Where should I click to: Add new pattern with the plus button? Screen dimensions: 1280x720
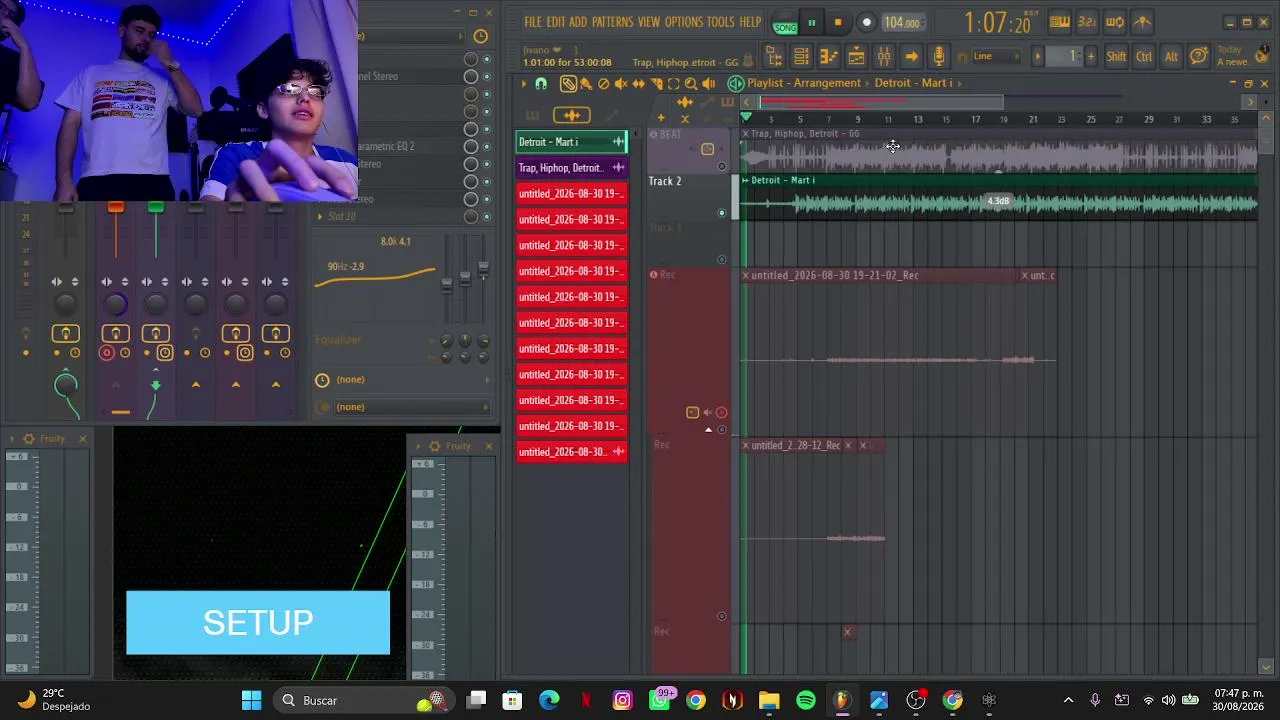(x=1091, y=56)
